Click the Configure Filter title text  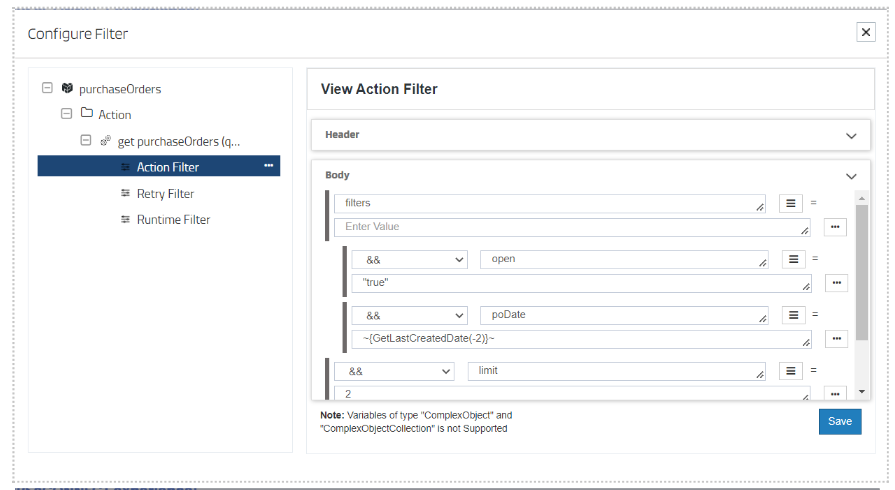tap(78, 34)
